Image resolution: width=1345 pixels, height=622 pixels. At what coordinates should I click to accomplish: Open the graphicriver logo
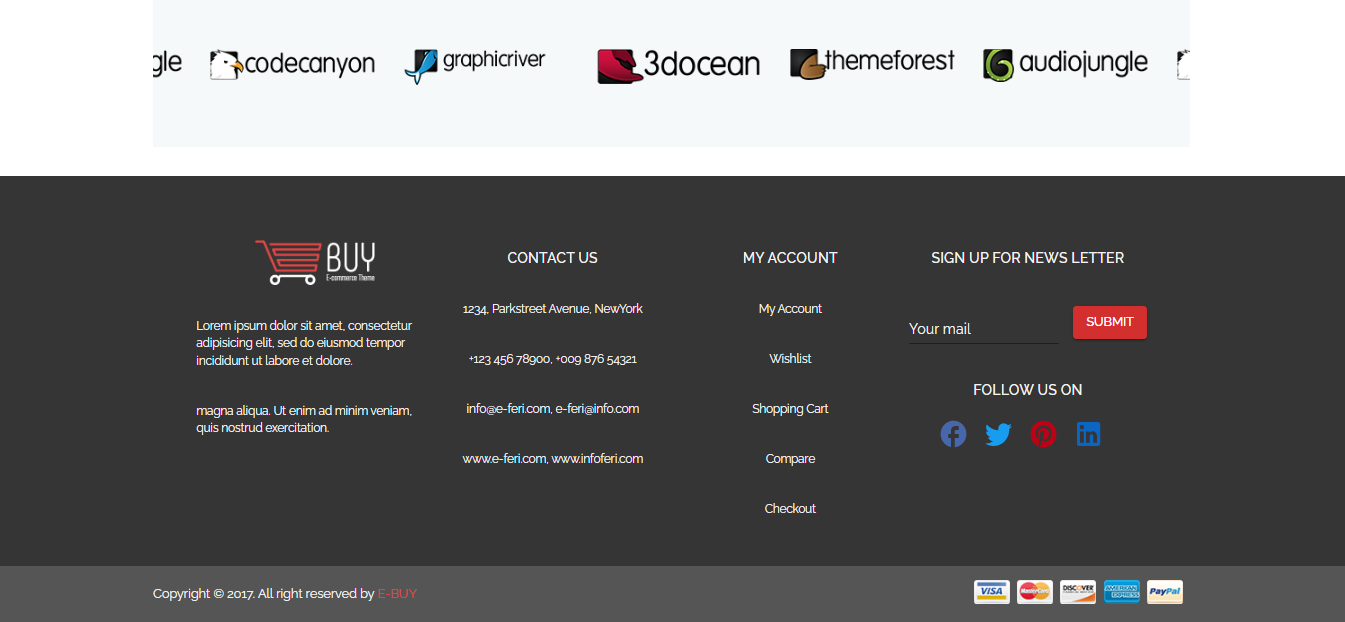click(x=476, y=62)
